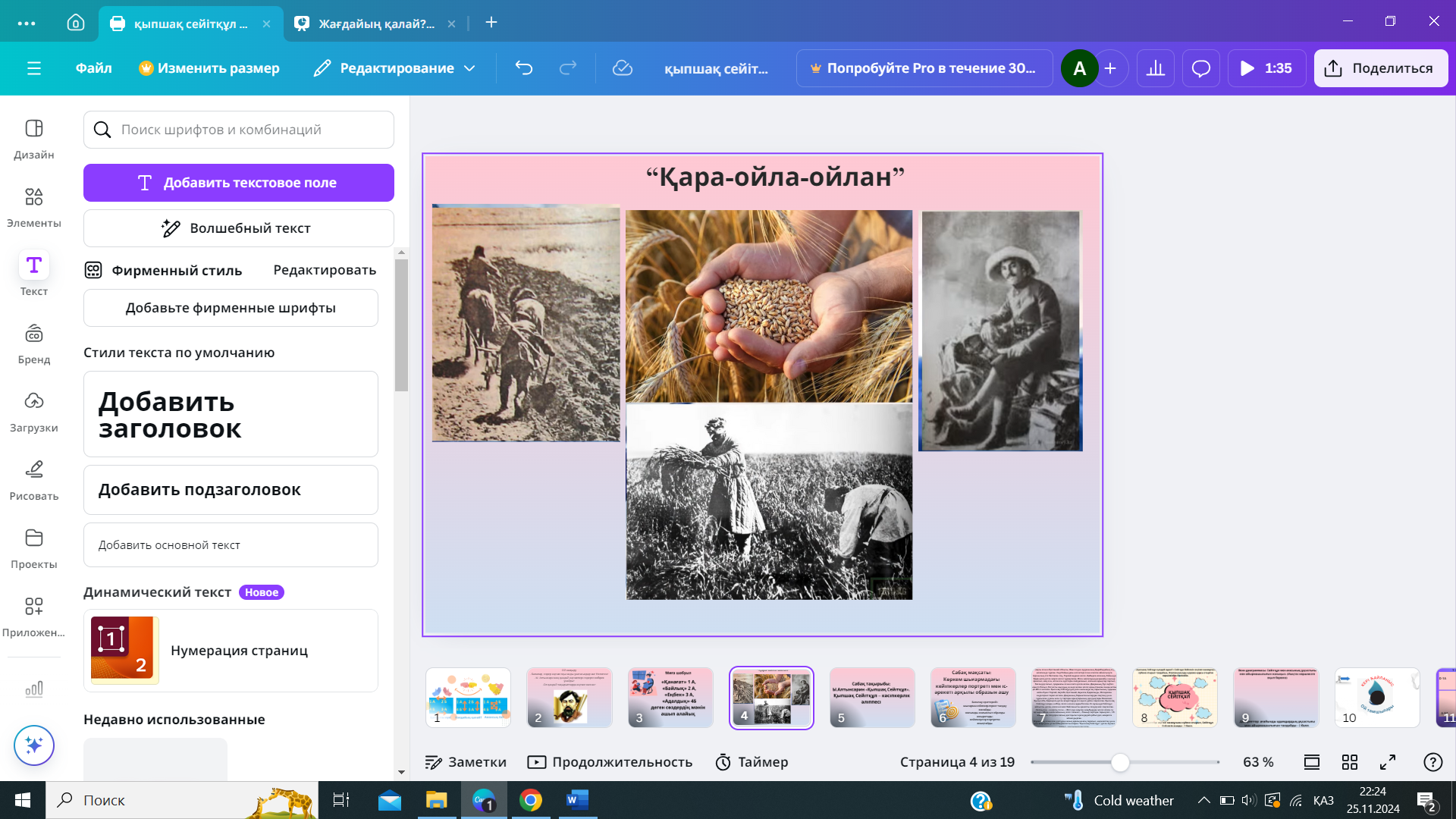Adjust the zoom slider handle
This screenshot has height=819, width=1456.
coord(1120,762)
